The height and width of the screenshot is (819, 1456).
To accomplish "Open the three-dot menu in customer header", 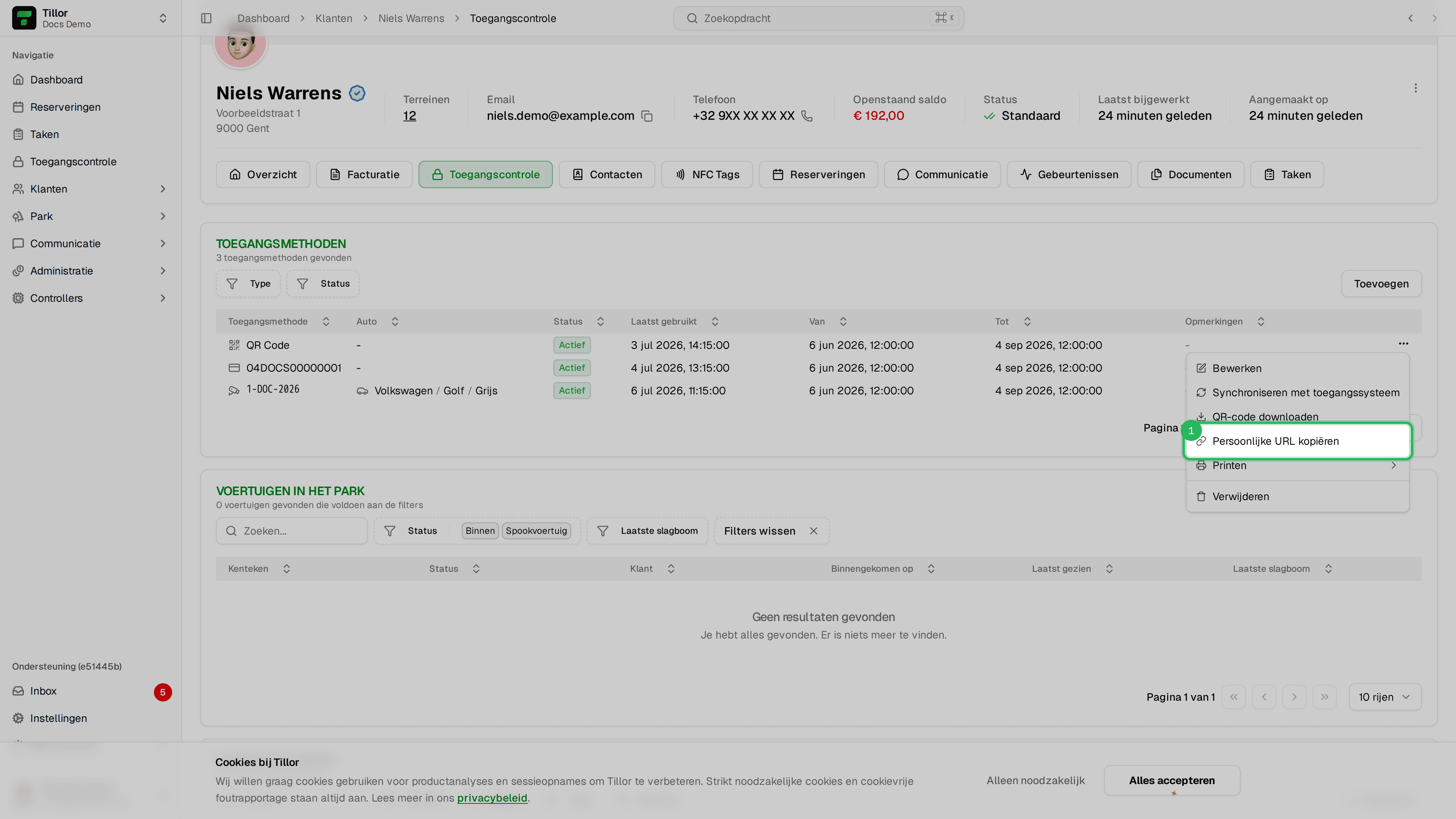I will click(x=1415, y=88).
